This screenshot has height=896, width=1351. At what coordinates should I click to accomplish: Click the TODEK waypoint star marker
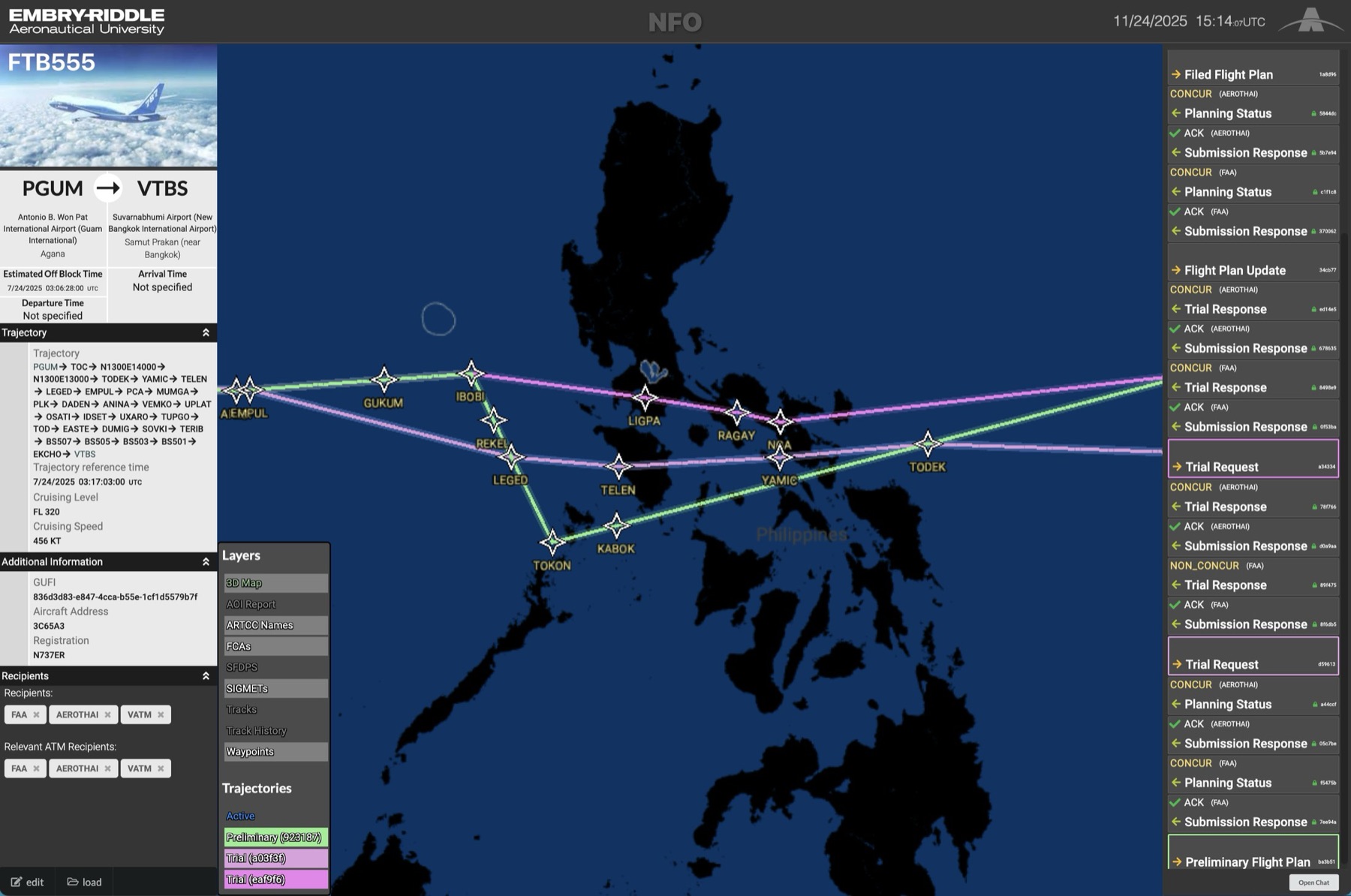[x=928, y=443]
